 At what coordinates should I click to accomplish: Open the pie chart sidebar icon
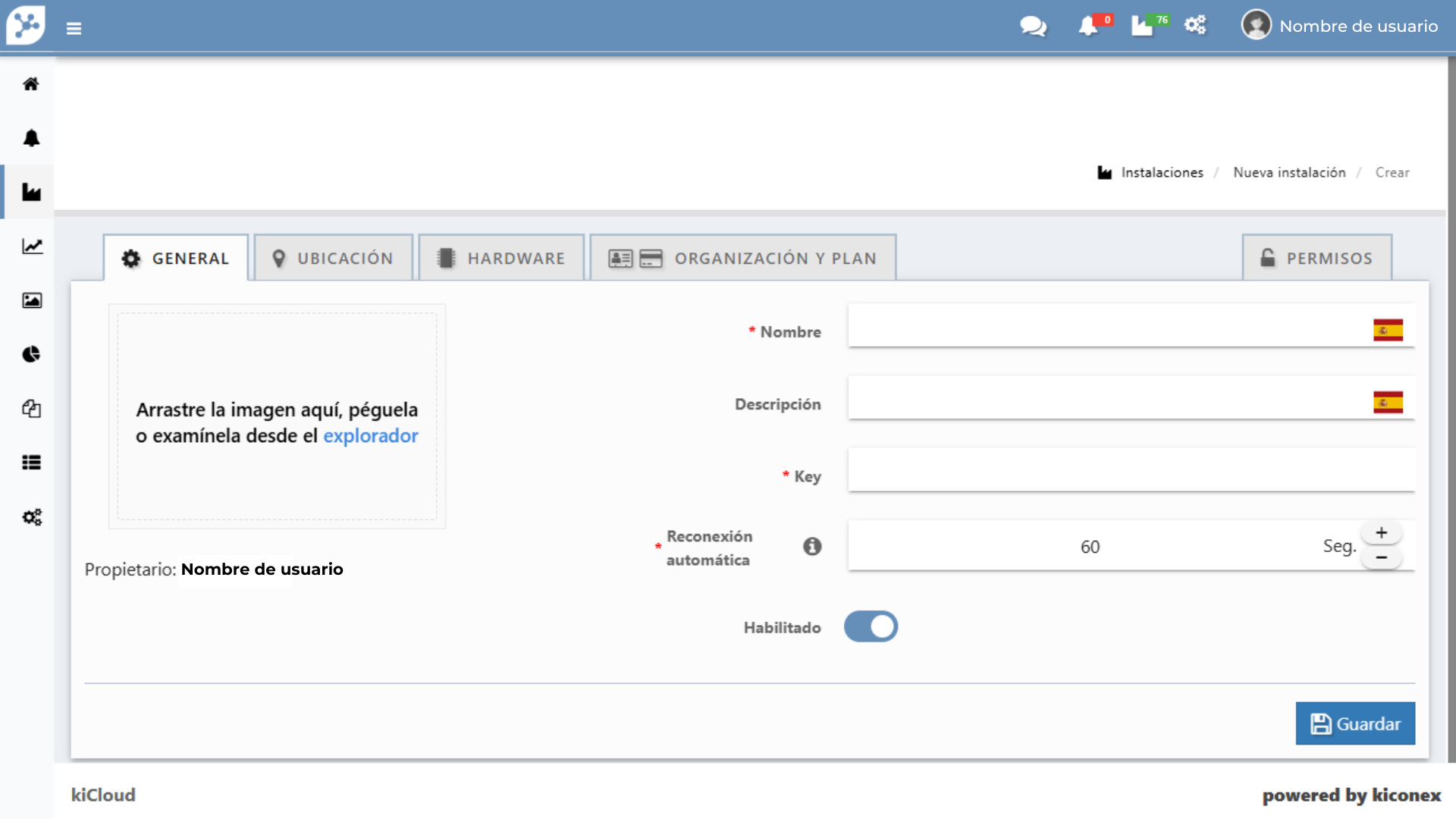click(31, 354)
